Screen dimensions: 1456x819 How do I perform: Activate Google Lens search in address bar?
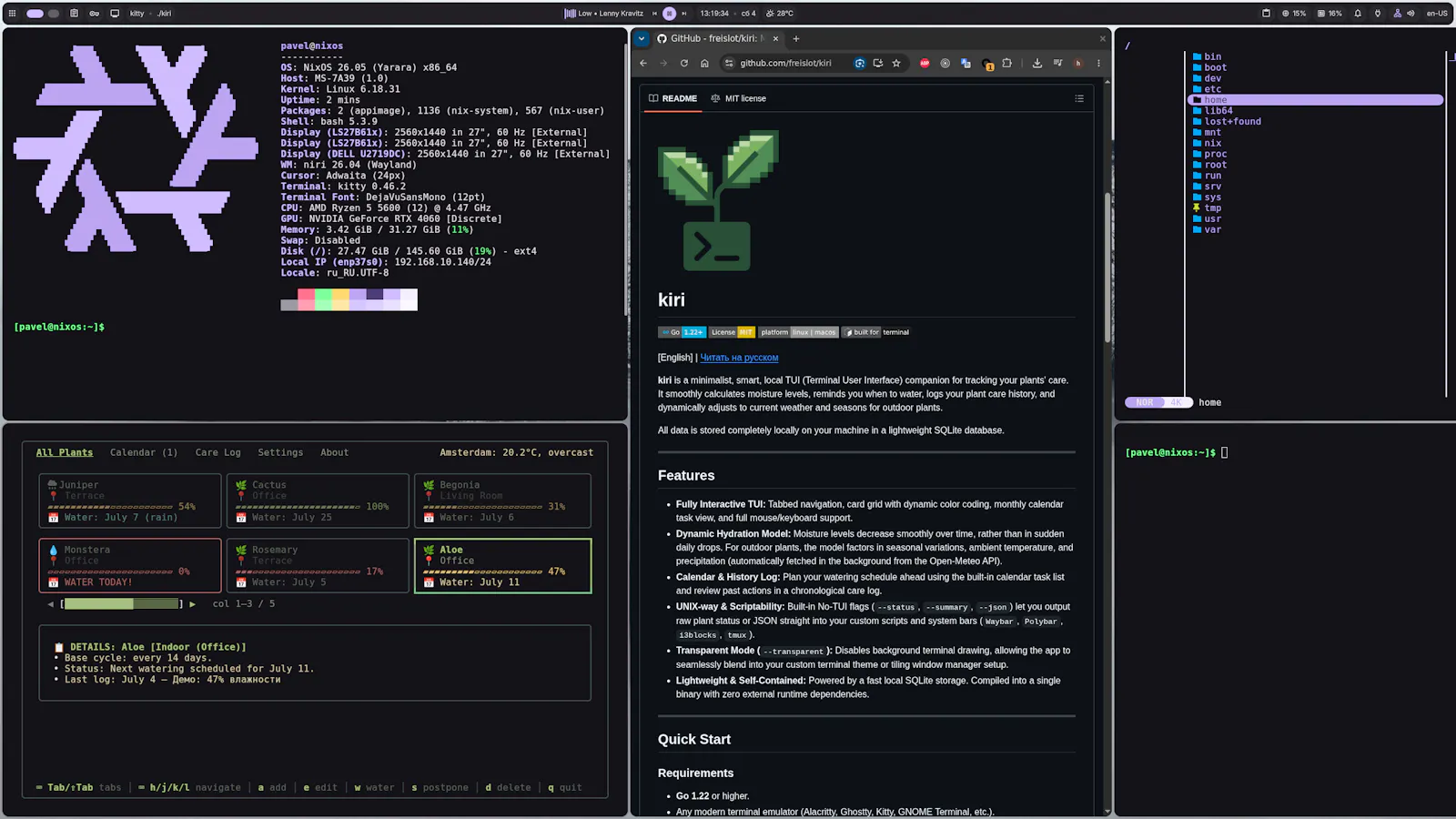pos(859,63)
